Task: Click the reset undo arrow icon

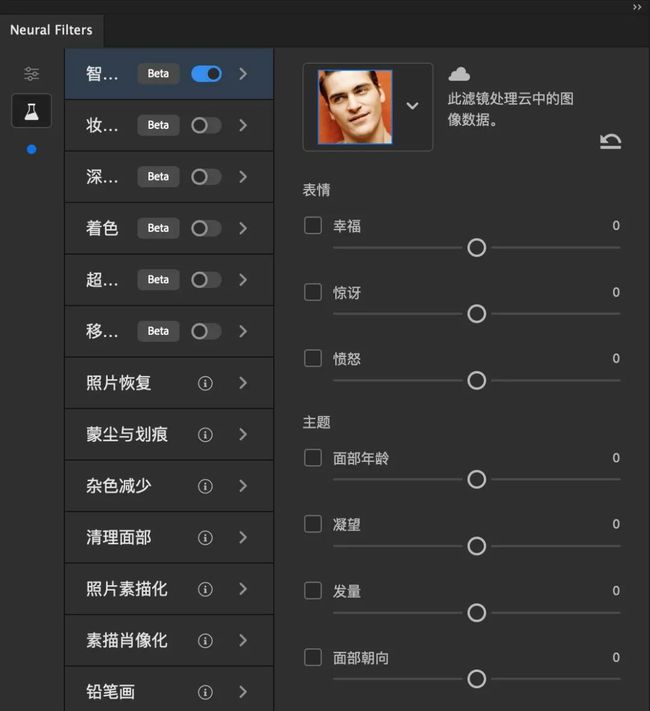Action: coord(610,141)
